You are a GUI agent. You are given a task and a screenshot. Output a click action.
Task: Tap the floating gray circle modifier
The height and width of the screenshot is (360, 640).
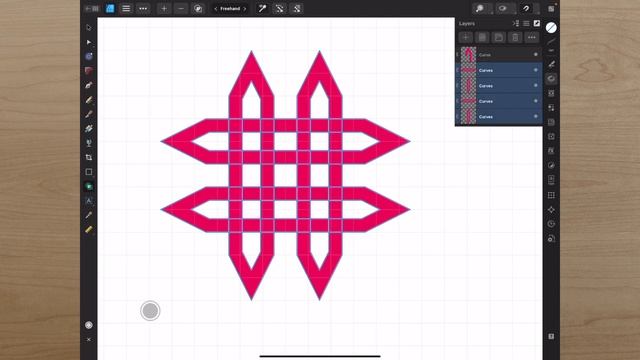(x=150, y=311)
